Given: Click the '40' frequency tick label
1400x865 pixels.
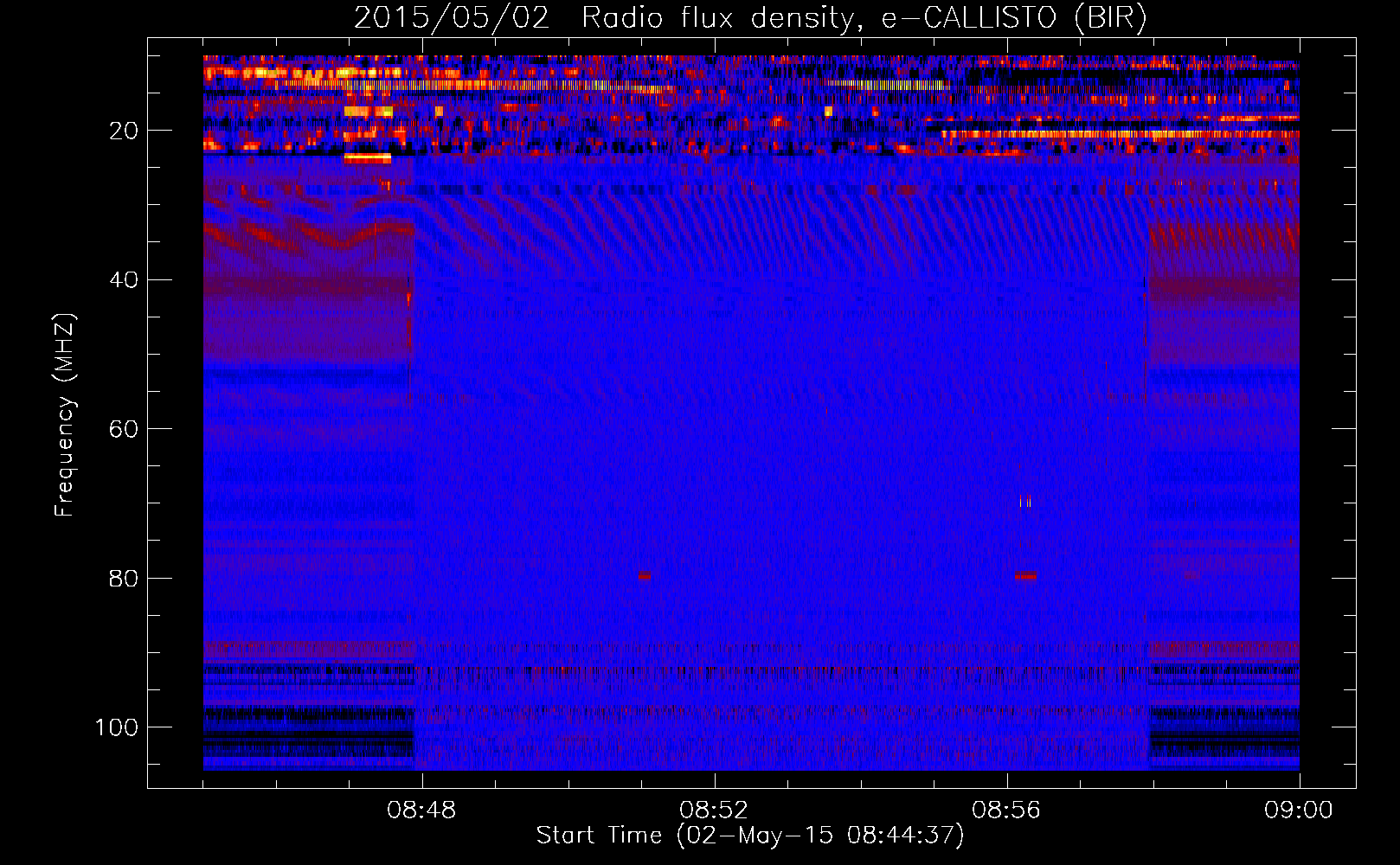Looking at the screenshot, I should coord(124,280).
